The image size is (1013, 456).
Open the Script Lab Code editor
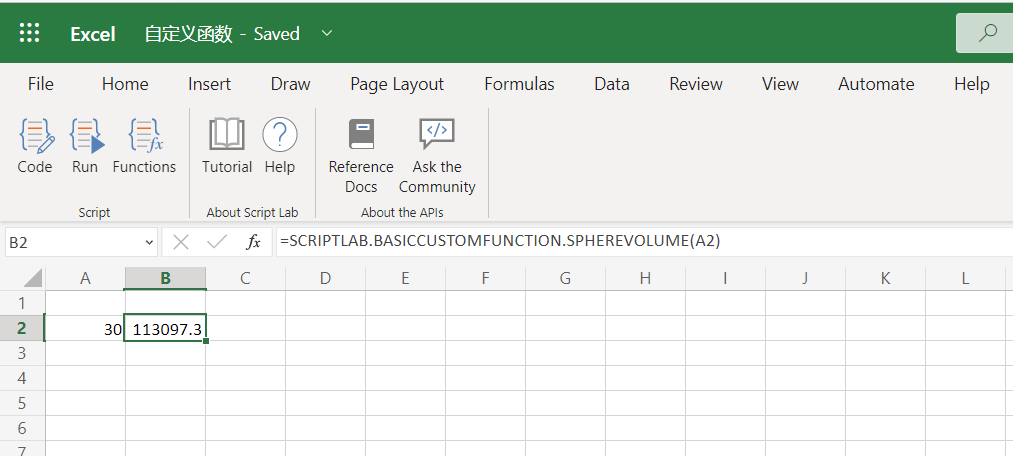pos(35,146)
